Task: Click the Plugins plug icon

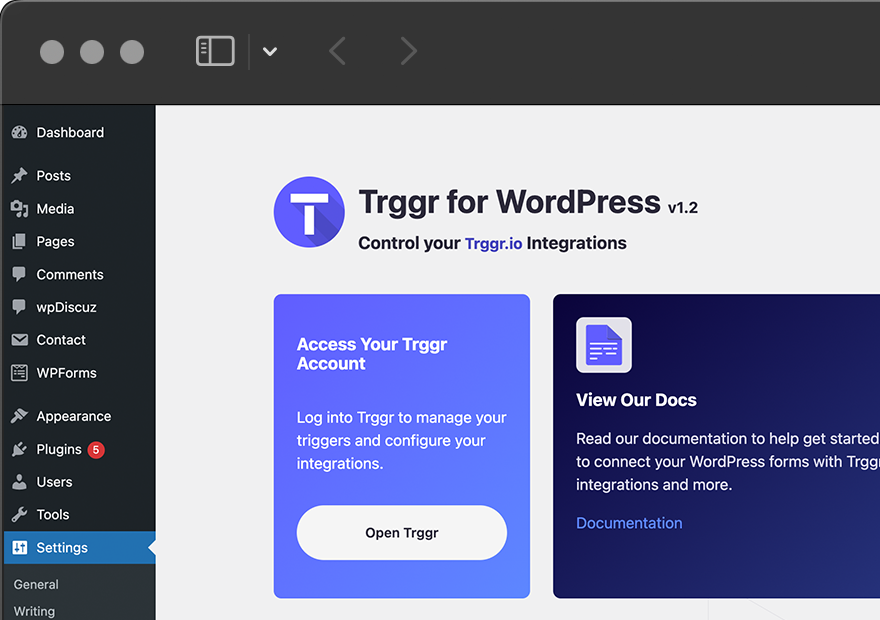Action: tap(19, 449)
